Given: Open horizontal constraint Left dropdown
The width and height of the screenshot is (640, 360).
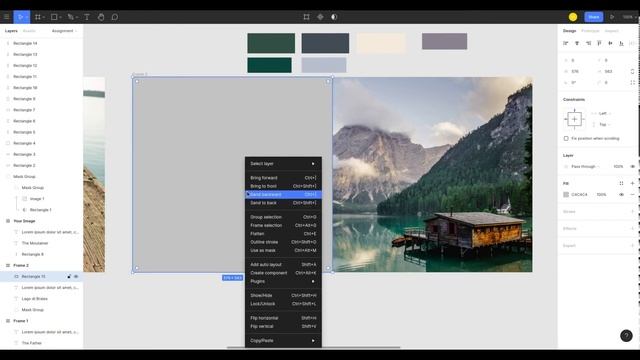Looking at the screenshot, I should click(x=604, y=113).
